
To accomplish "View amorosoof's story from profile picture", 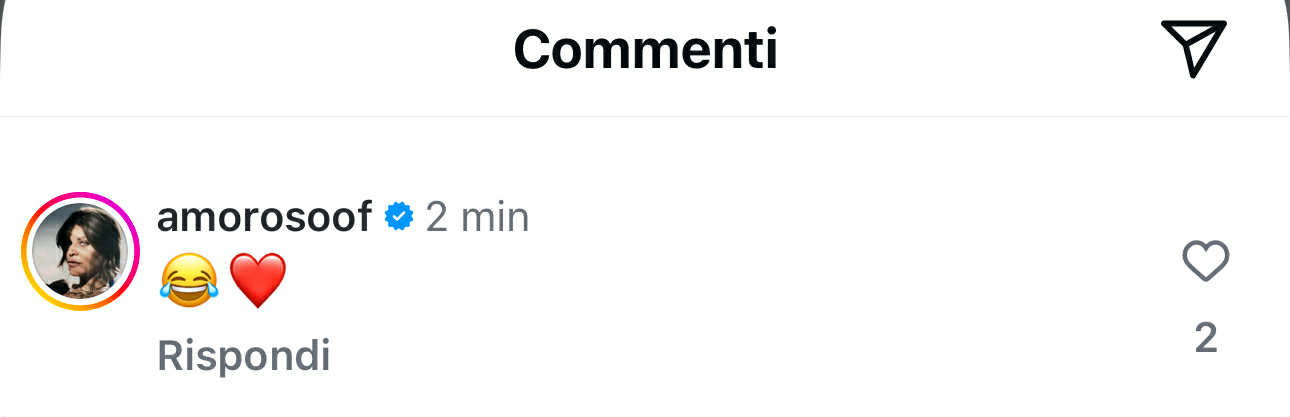I will pos(81,251).
